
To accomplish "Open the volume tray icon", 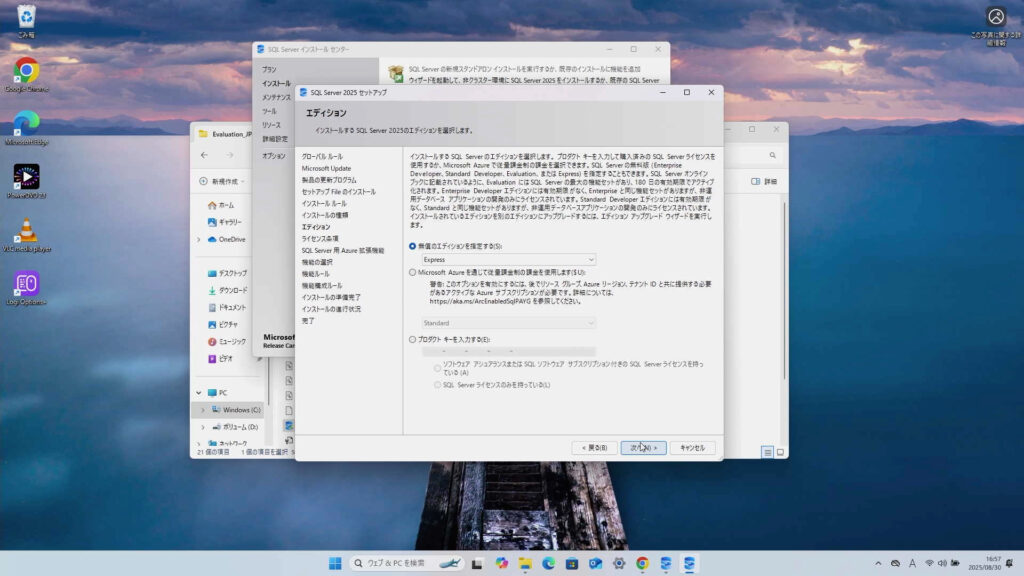I will coord(942,564).
